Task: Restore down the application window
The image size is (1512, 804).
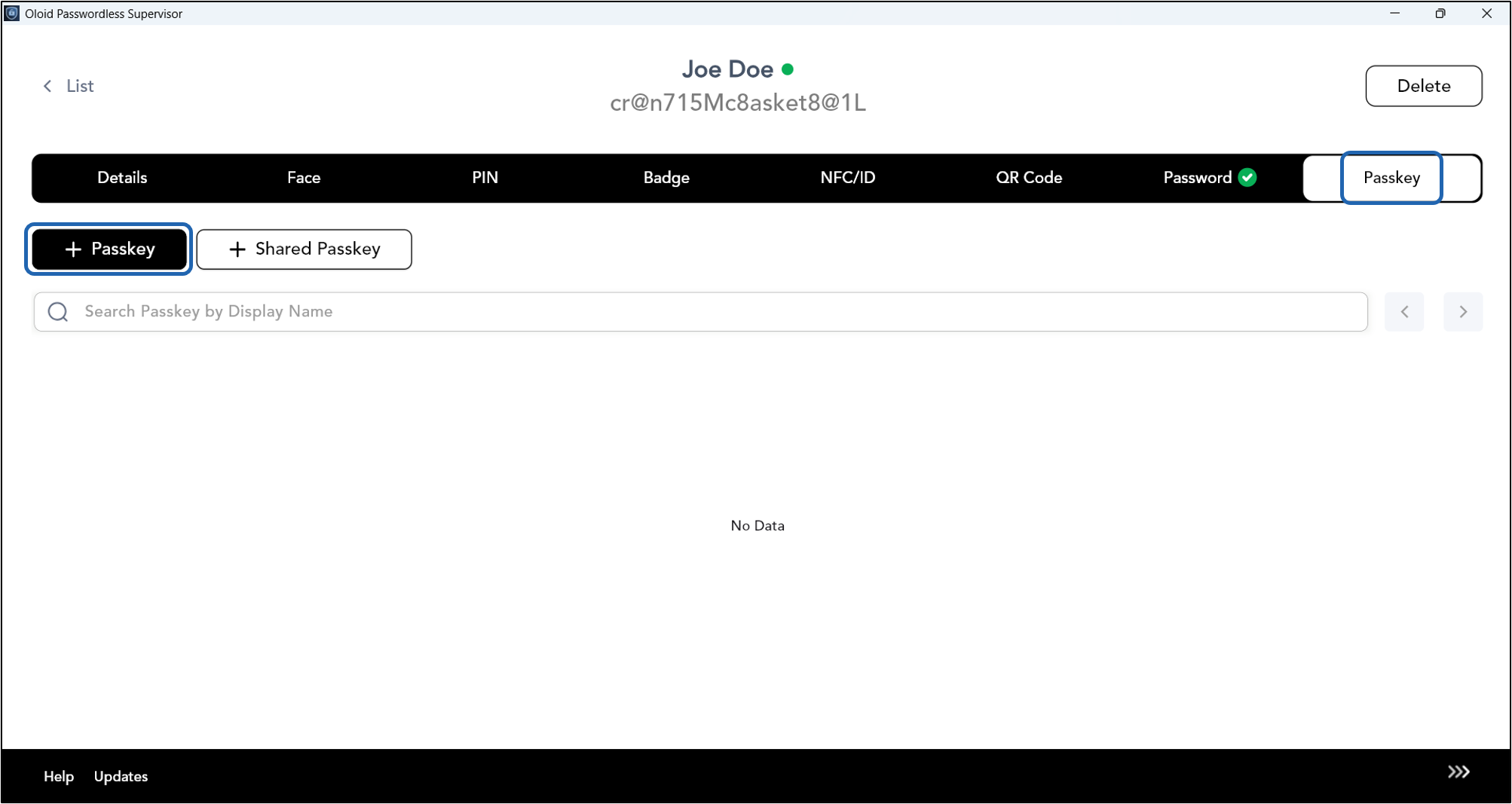Action: coord(1440,14)
